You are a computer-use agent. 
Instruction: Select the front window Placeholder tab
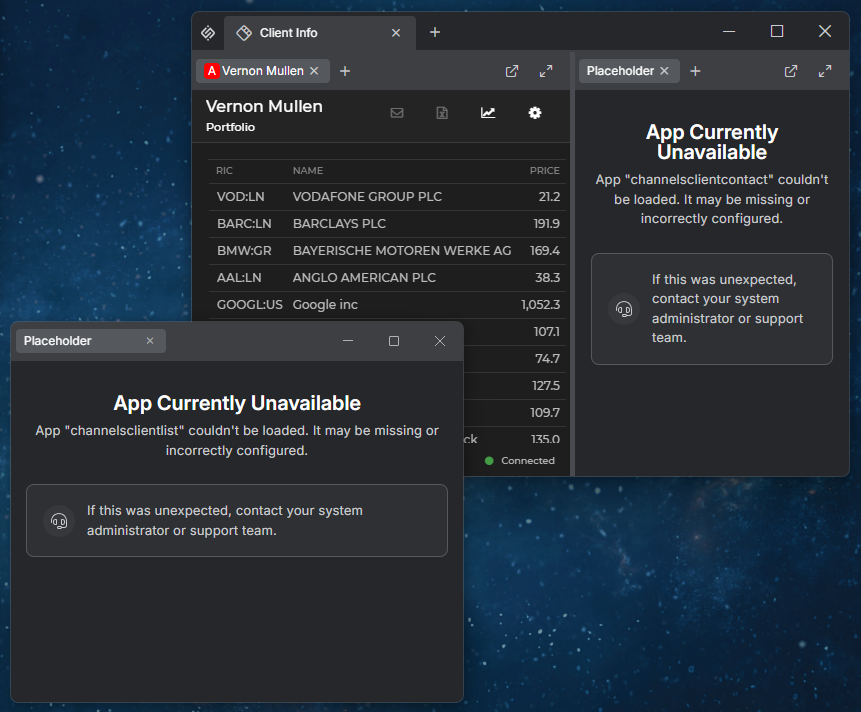pos(91,341)
